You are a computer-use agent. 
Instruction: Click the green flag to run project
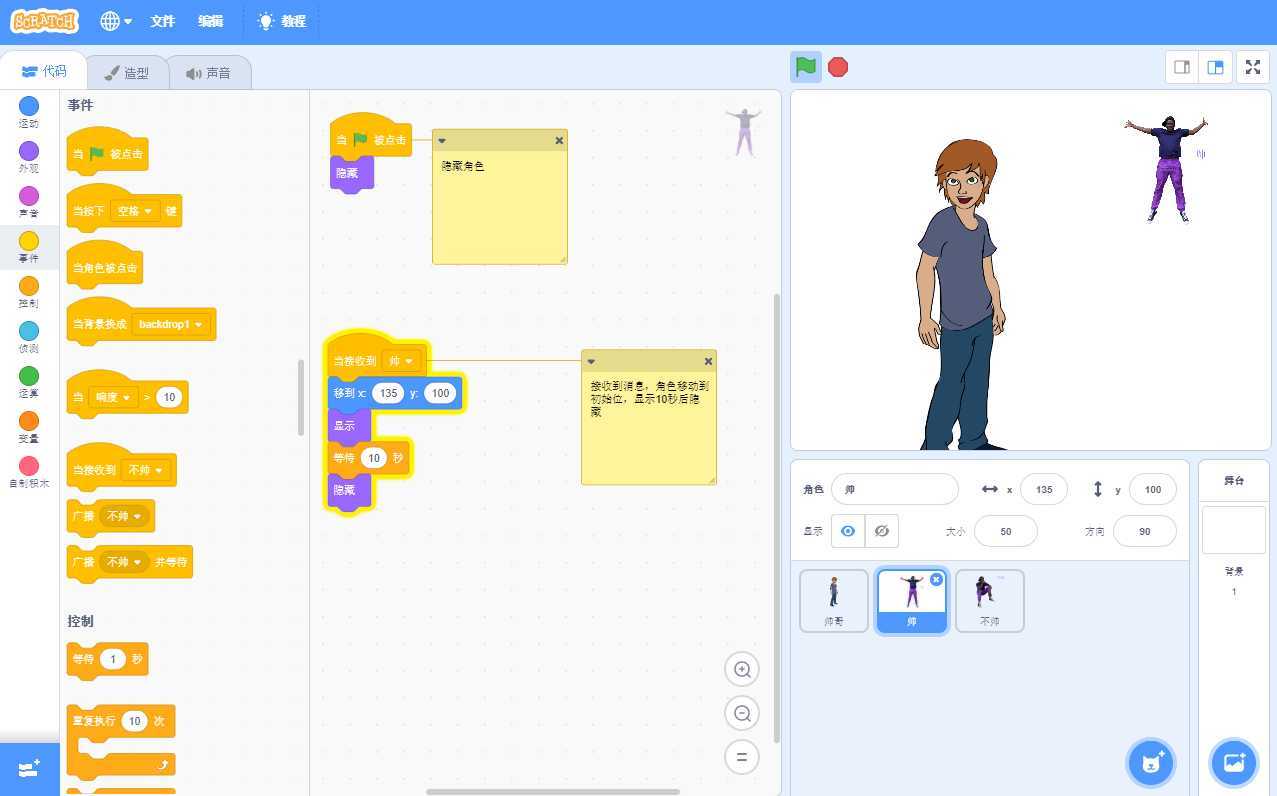(x=806, y=67)
